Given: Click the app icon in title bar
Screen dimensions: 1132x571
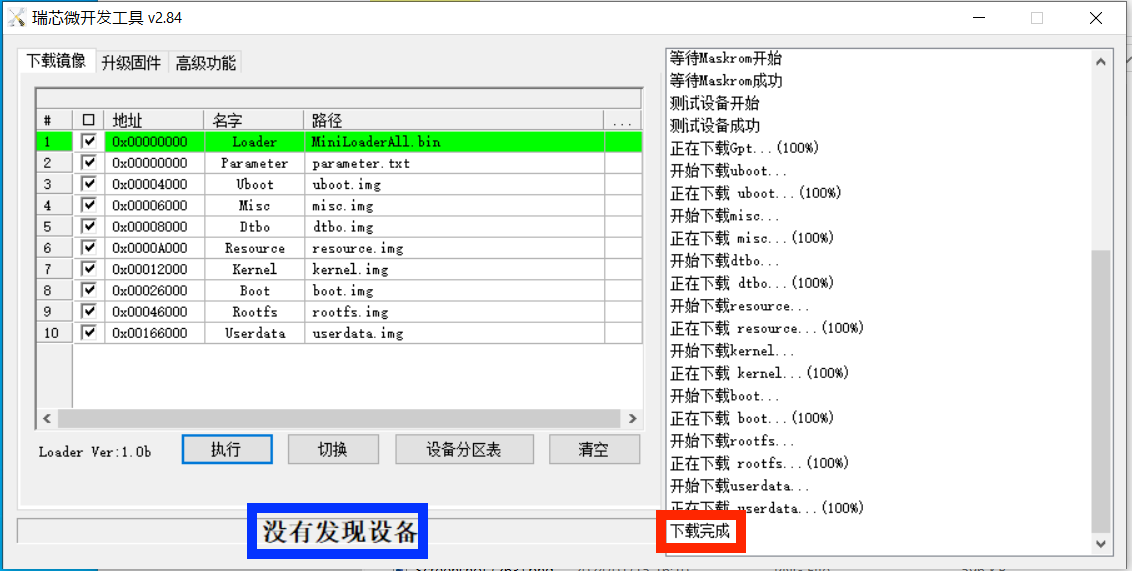Looking at the screenshot, I should pos(17,17).
